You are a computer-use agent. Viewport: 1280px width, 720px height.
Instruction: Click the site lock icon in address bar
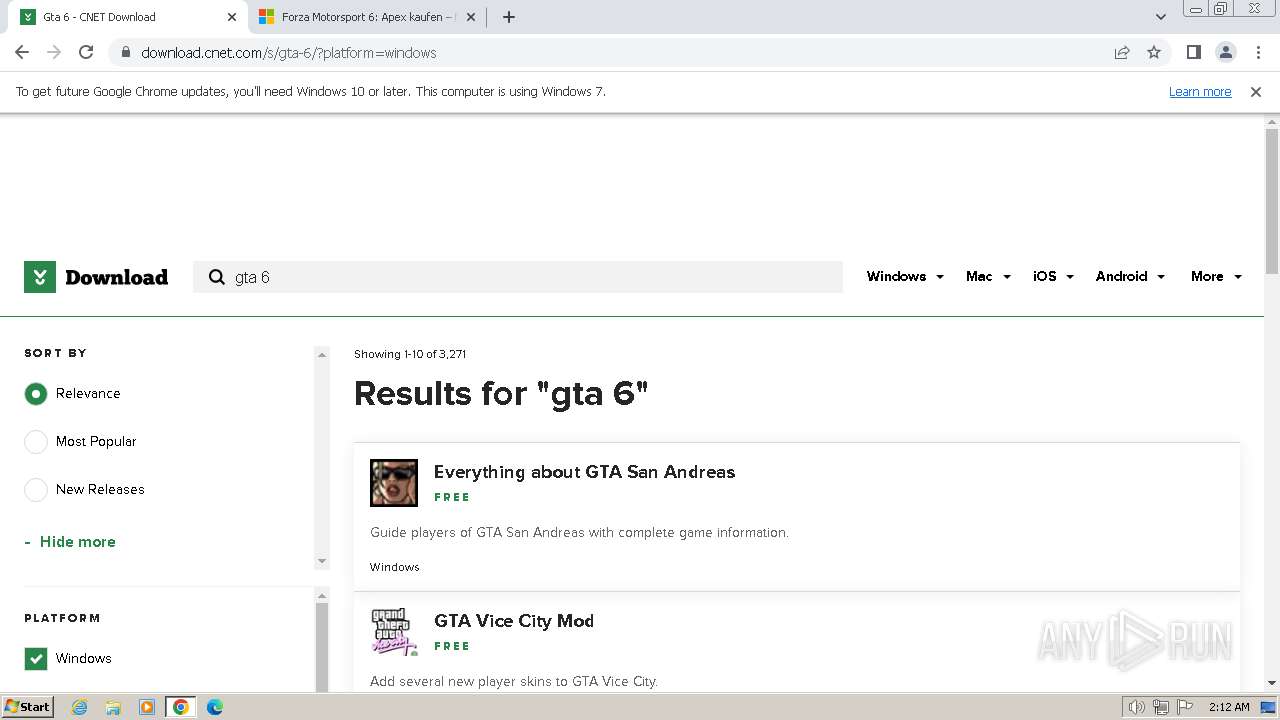pyautogui.click(x=125, y=52)
